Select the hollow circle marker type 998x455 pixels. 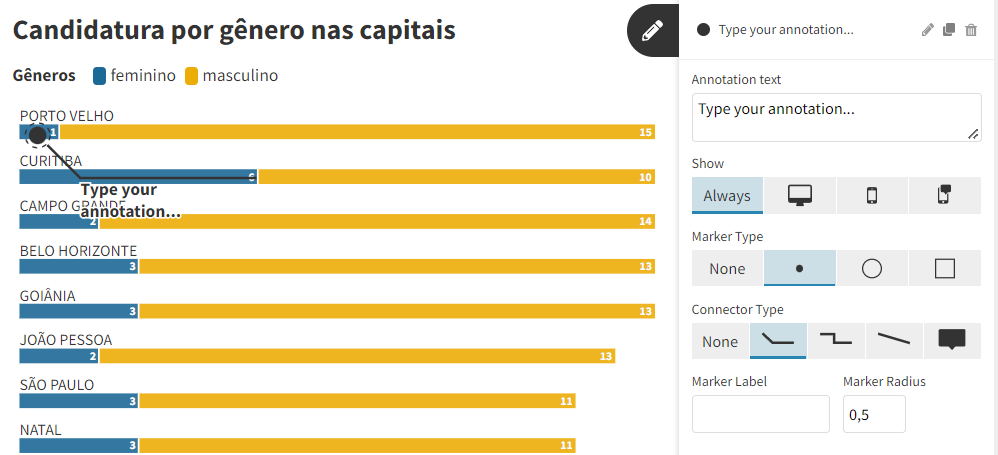click(x=872, y=268)
